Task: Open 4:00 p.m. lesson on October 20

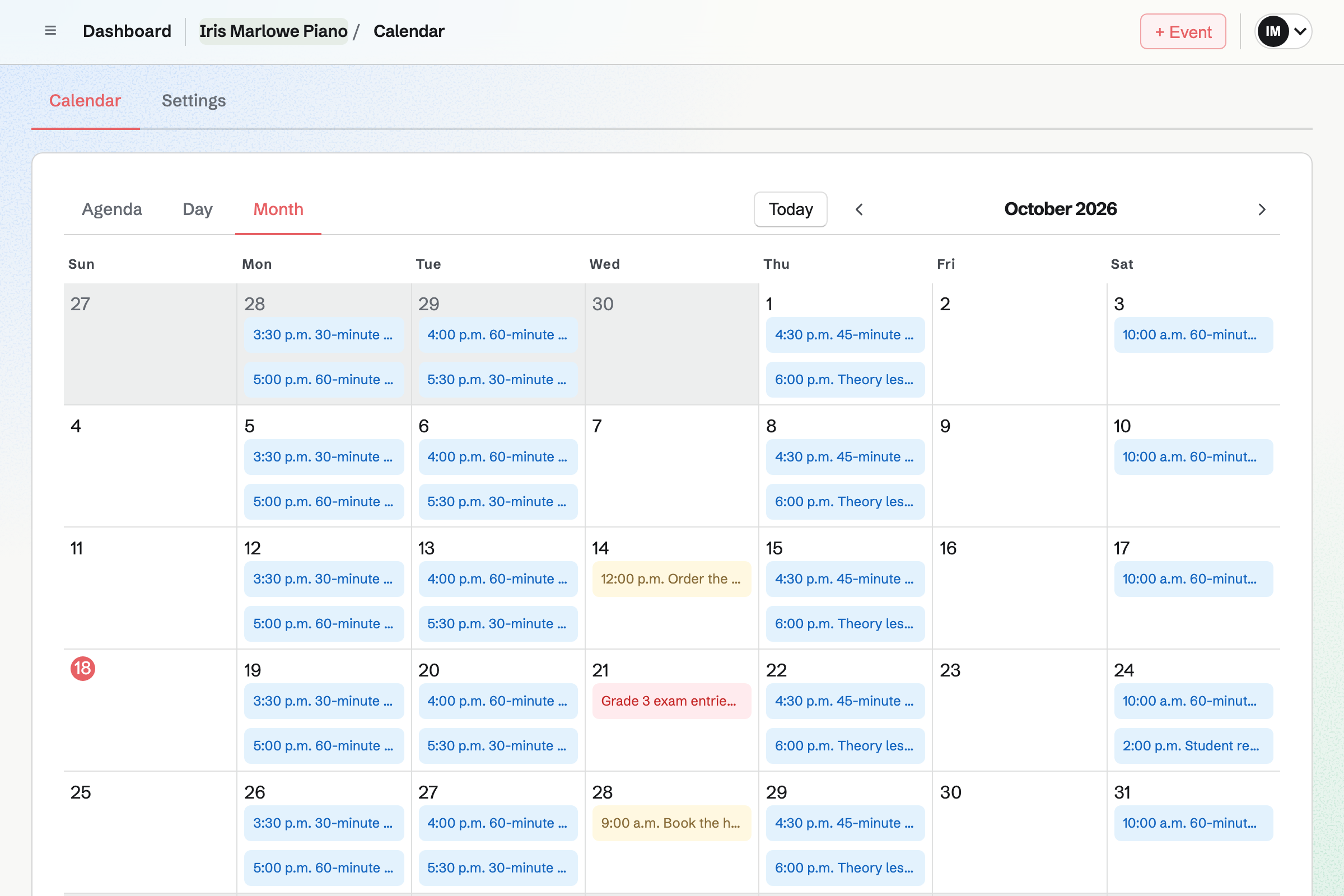Action: click(498, 701)
